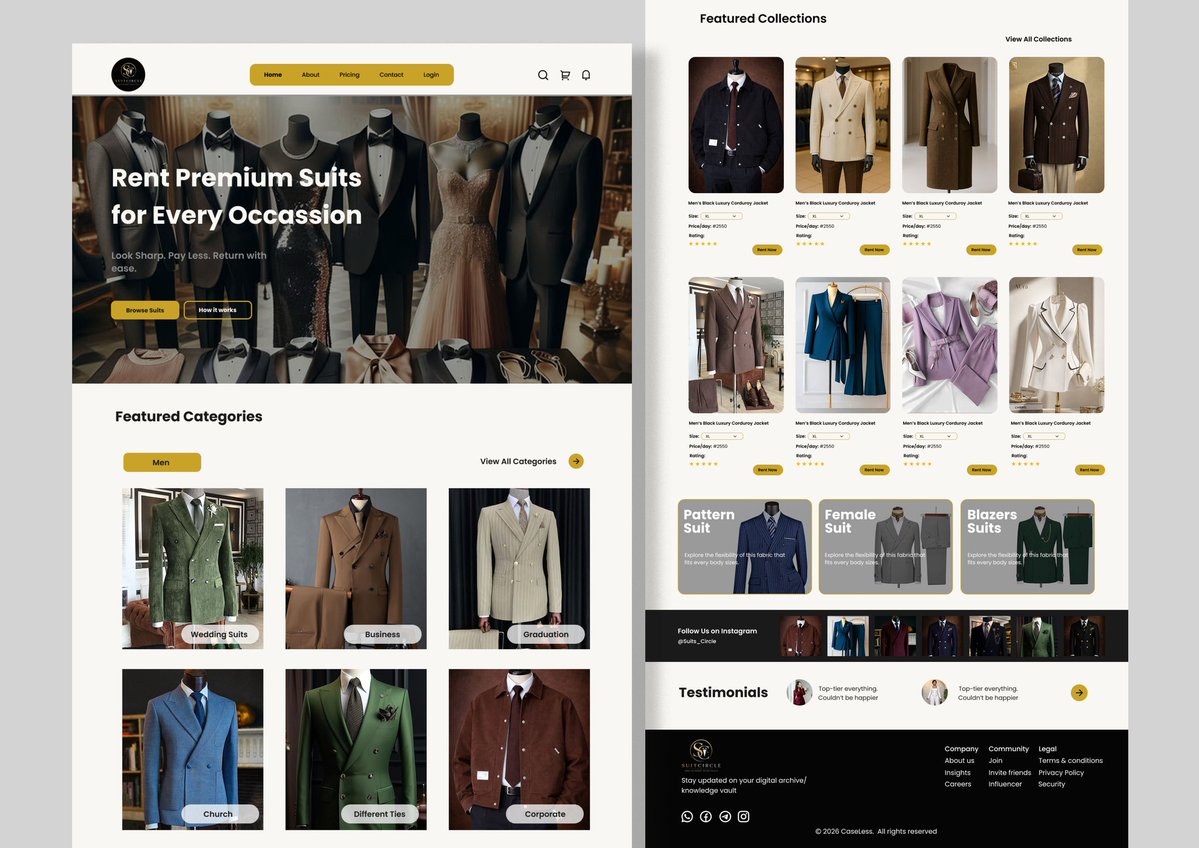Open the Corporate category card

[519, 749]
